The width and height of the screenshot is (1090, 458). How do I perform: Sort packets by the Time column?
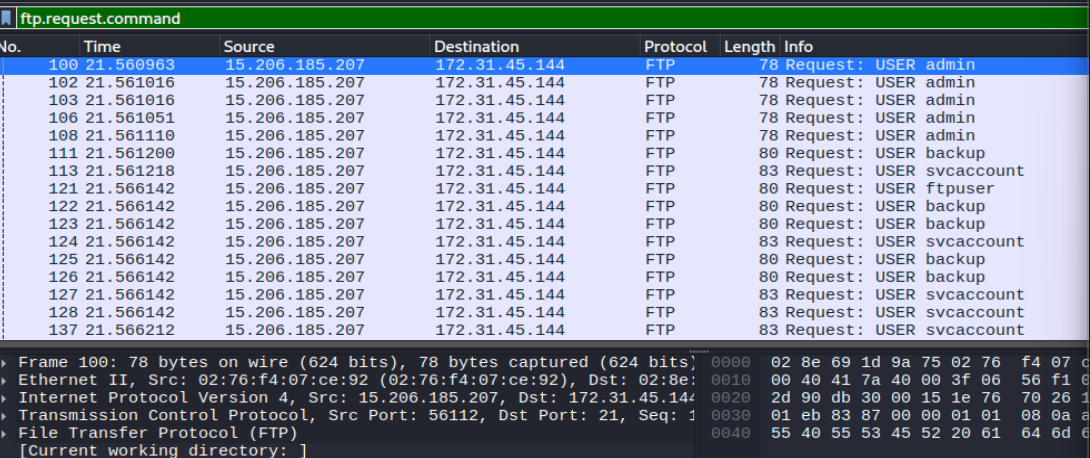150,47
